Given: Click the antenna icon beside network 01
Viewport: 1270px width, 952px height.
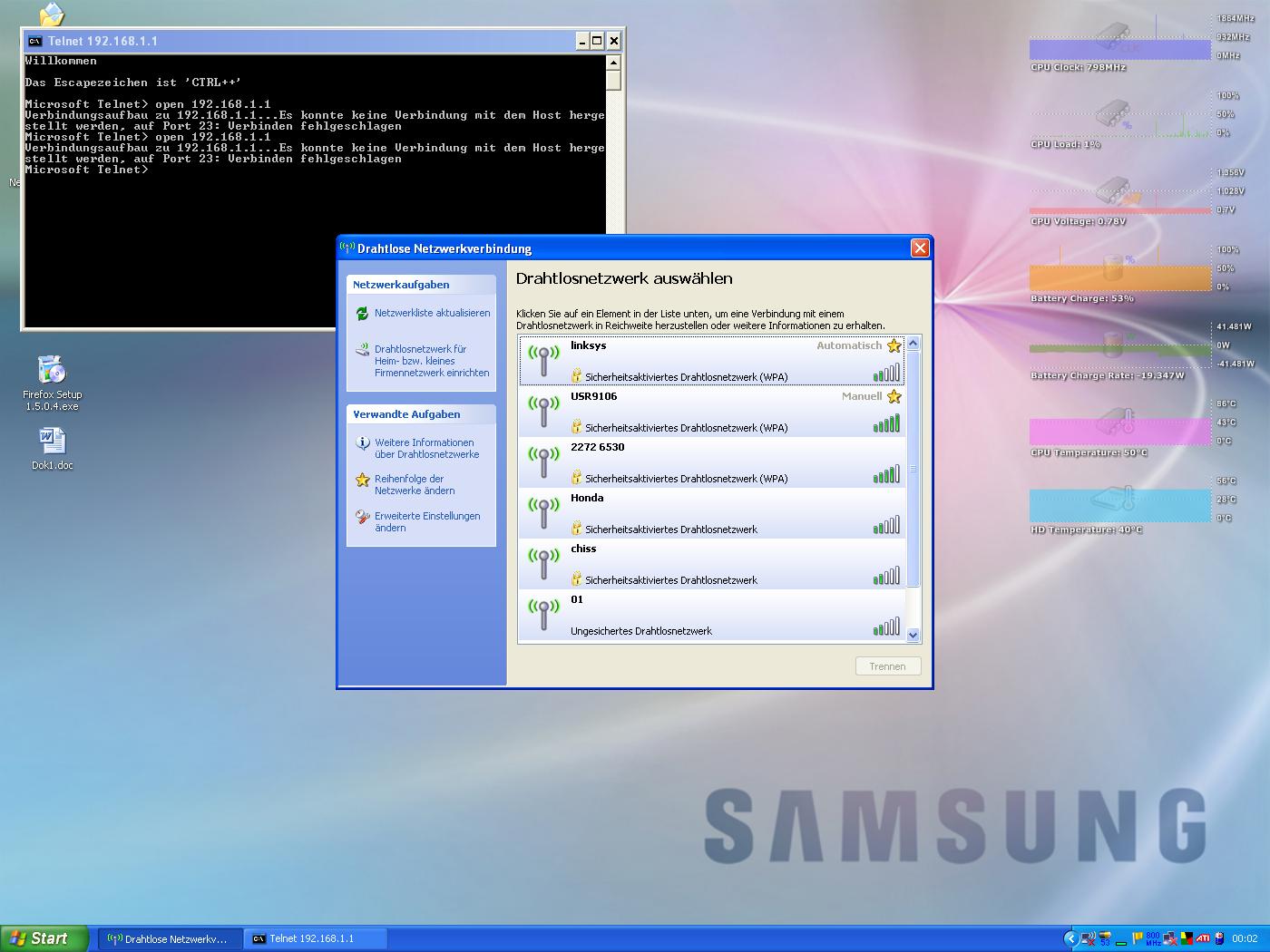Looking at the screenshot, I should pyautogui.click(x=543, y=614).
